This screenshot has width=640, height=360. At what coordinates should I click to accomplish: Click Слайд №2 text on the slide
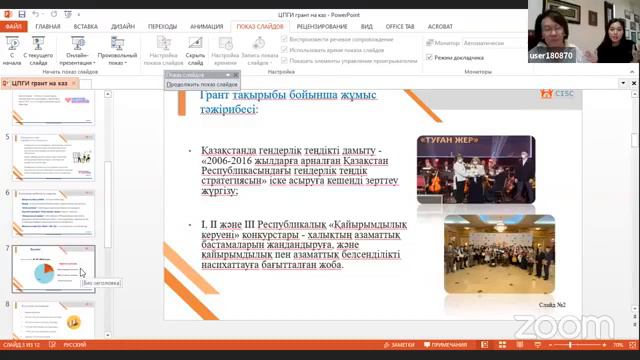click(x=552, y=305)
